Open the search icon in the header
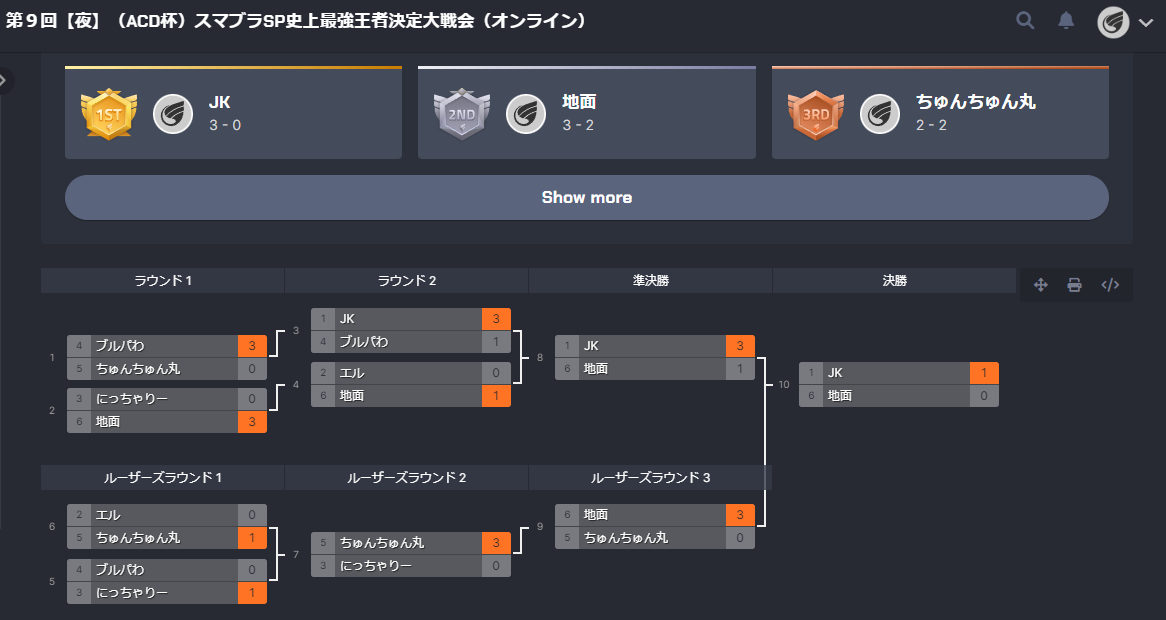 pyautogui.click(x=1024, y=19)
